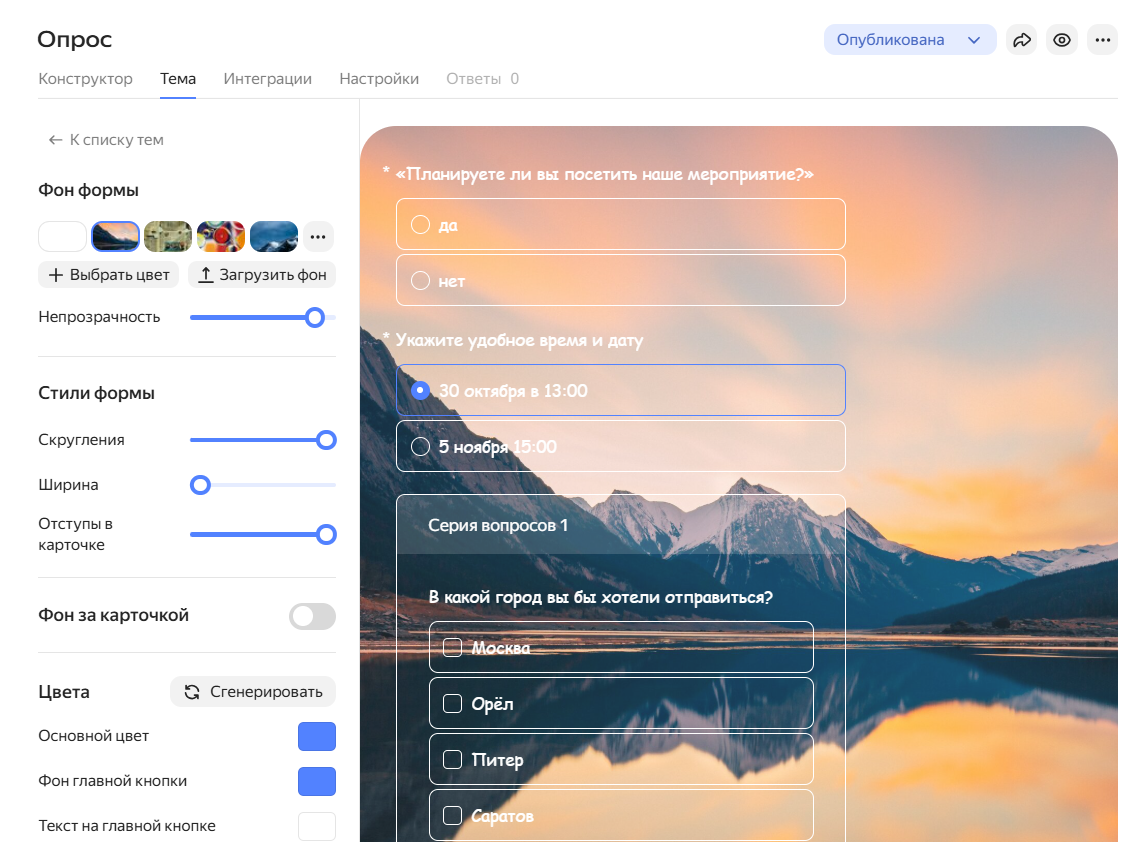1140x842 pixels.
Task: Open the three-dot more options menu
Action: [x=1102, y=40]
